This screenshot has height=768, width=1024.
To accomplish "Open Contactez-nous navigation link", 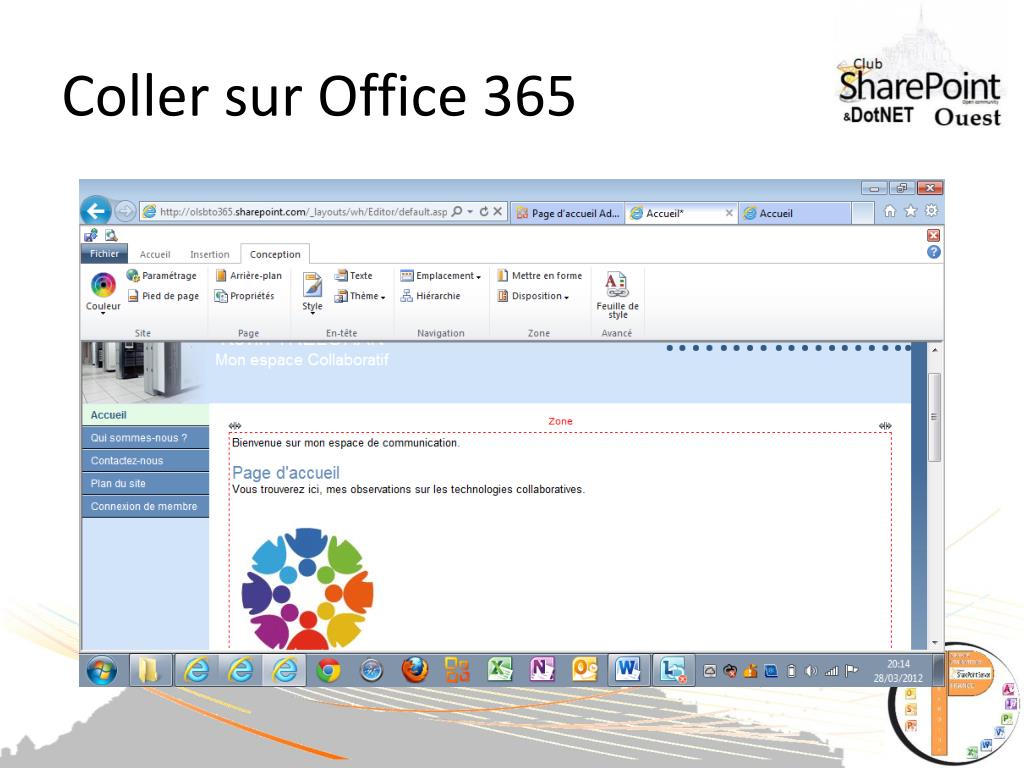I will 145,460.
